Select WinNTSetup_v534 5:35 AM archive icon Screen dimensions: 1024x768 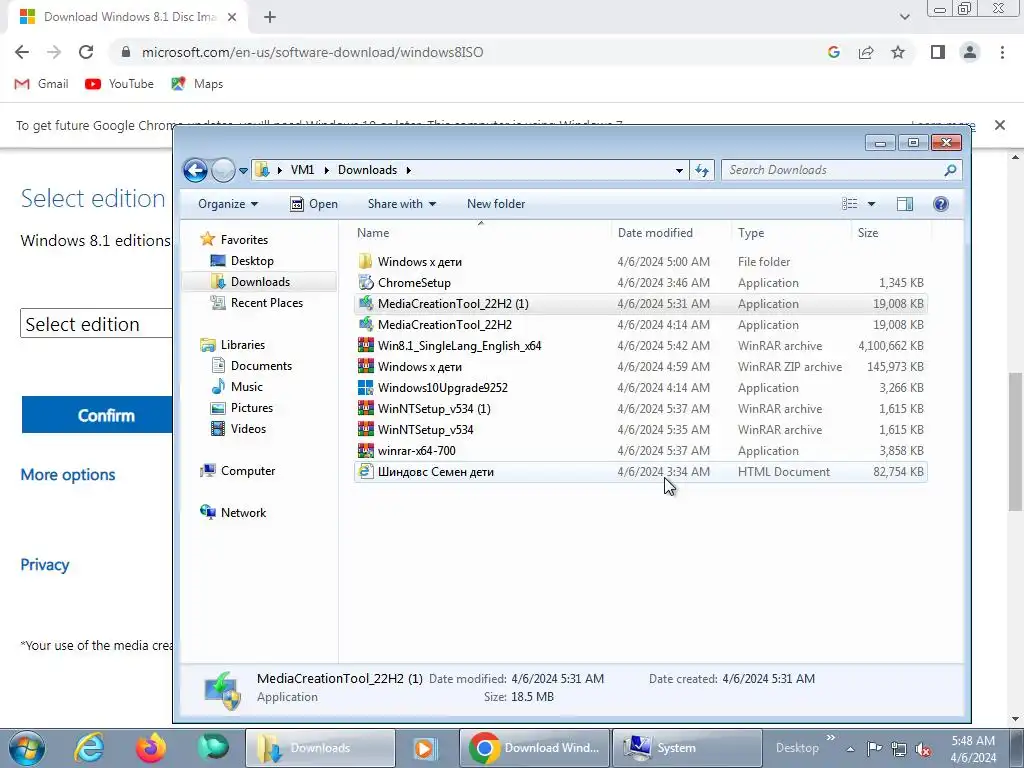366,430
